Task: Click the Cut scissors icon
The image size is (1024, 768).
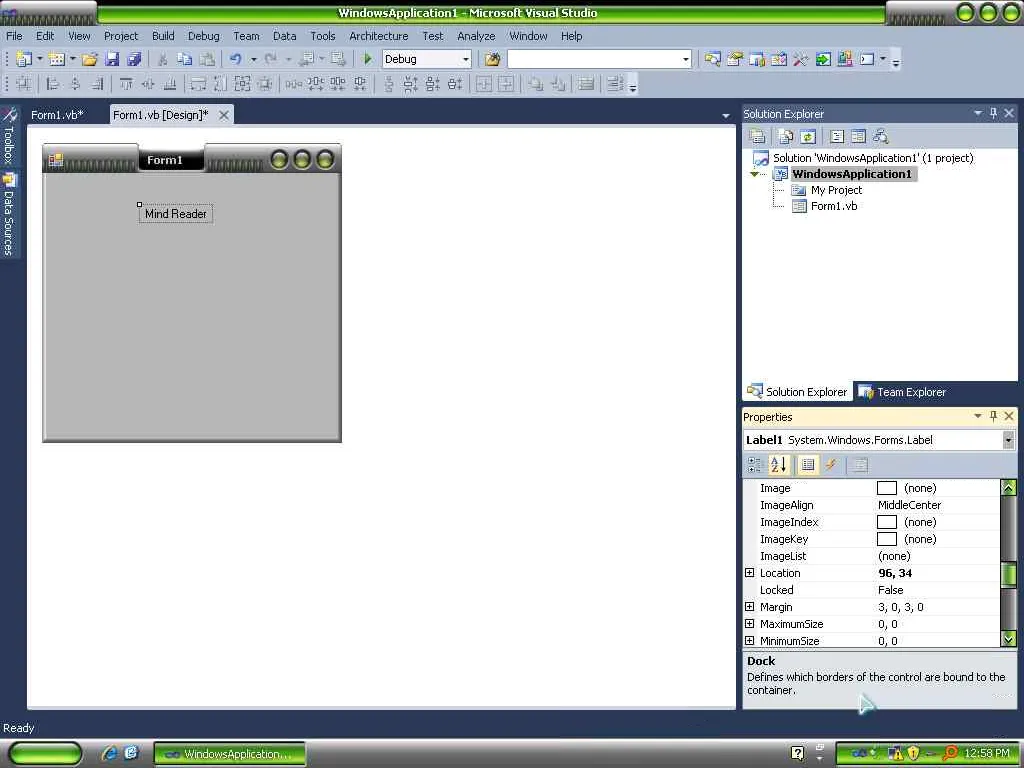Action: pyautogui.click(x=163, y=59)
